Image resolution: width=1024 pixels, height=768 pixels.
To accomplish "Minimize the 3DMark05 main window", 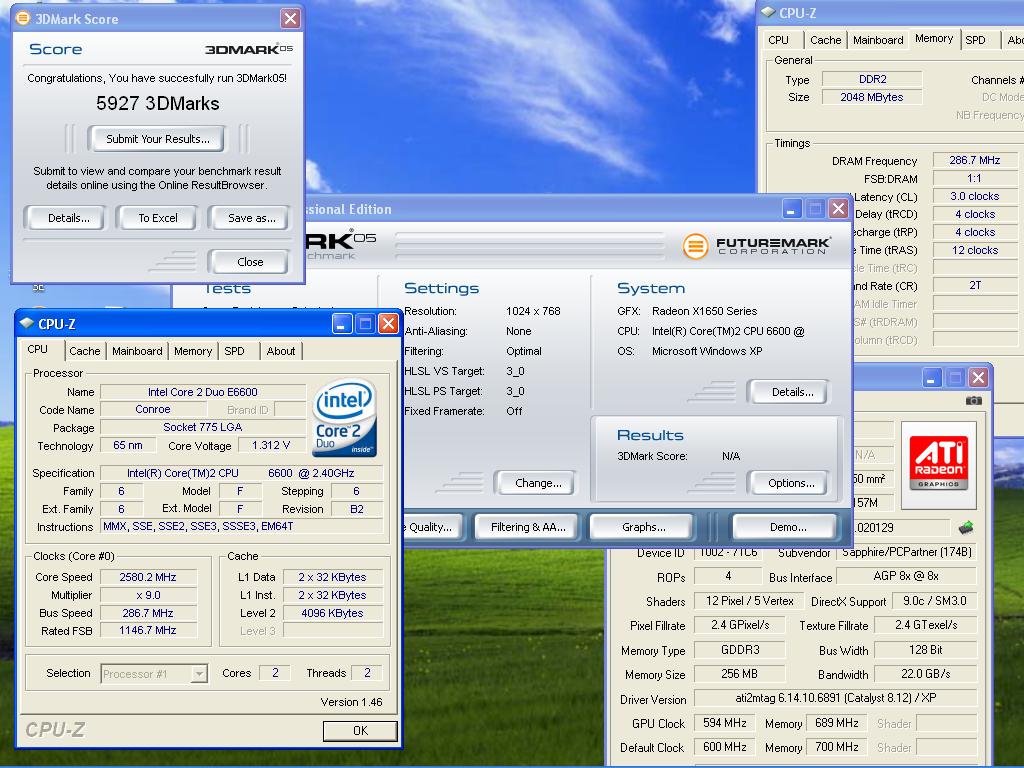I will (792, 209).
